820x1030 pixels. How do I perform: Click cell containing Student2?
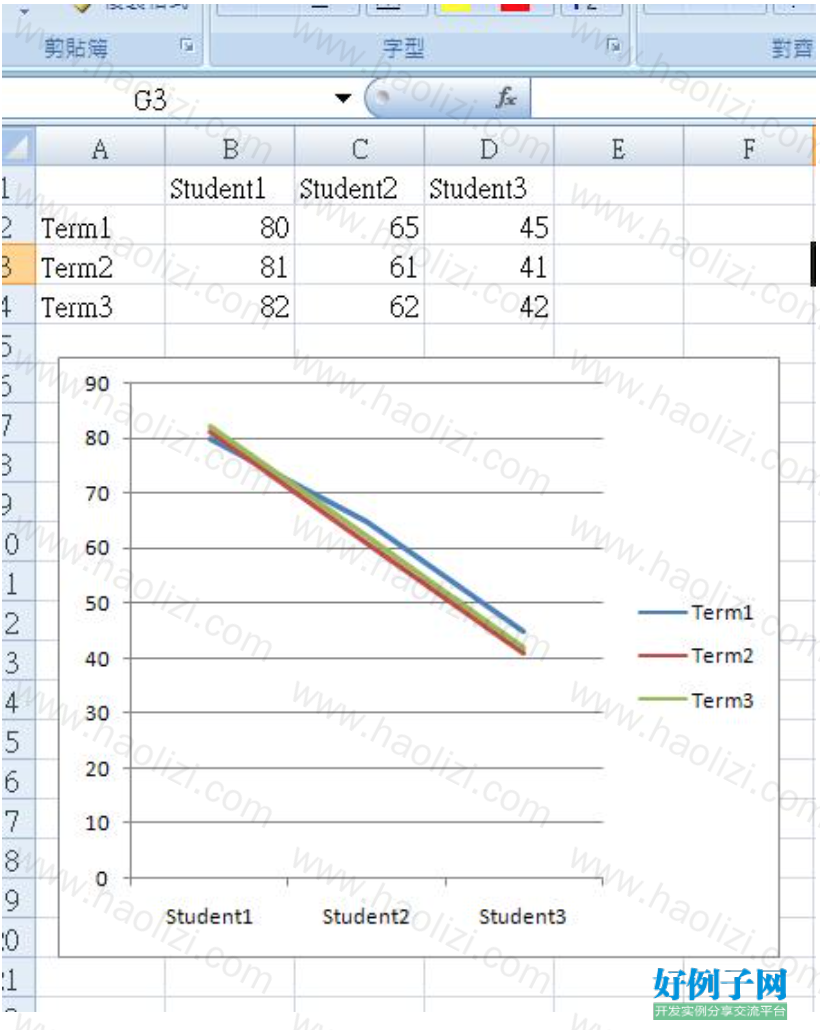(x=359, y=187)
